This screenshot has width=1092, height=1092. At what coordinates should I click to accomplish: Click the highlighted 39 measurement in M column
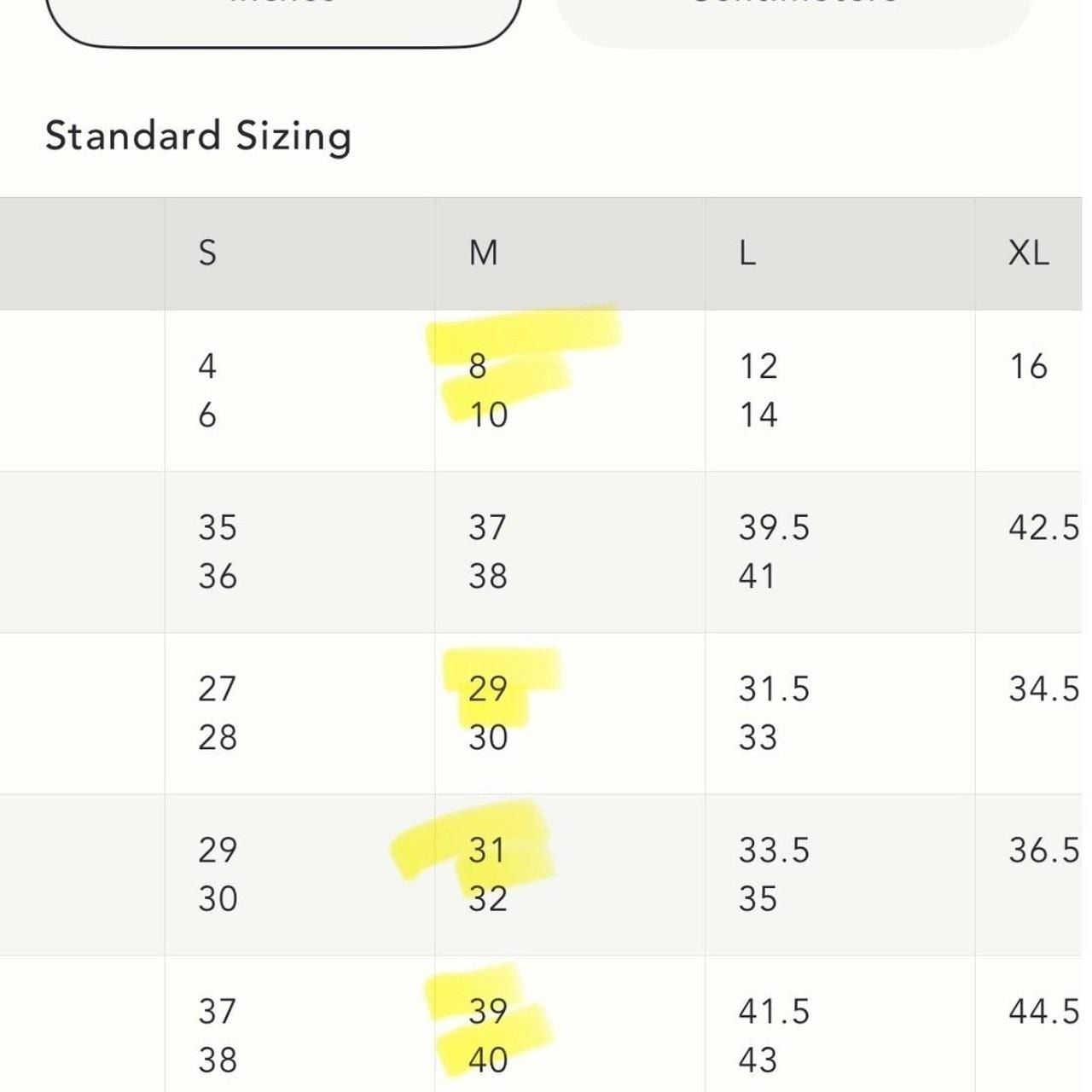(x=488, y=1011)
